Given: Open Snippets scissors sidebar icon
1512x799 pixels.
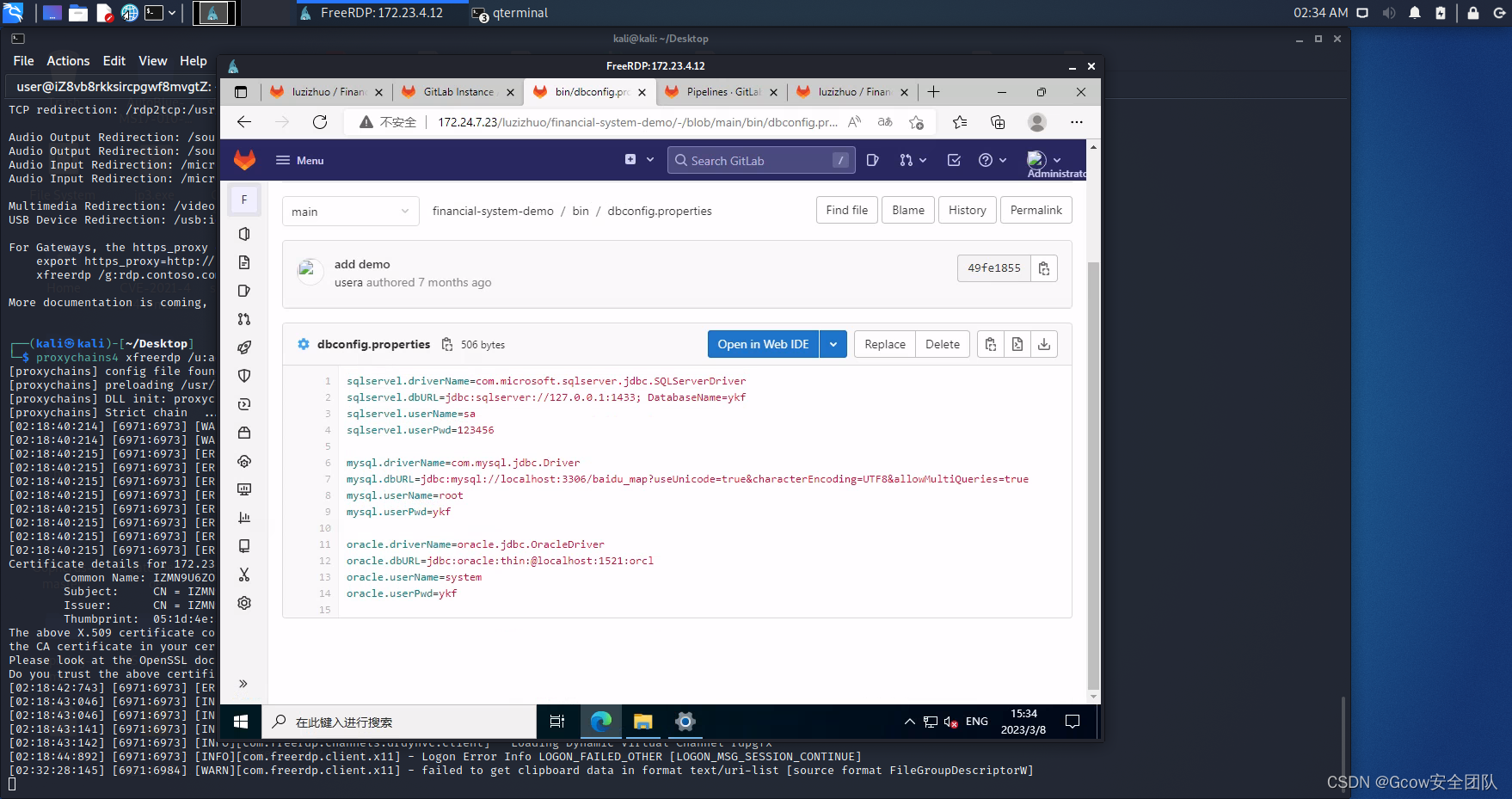Looking at the screenshot, I should [244, 575].
